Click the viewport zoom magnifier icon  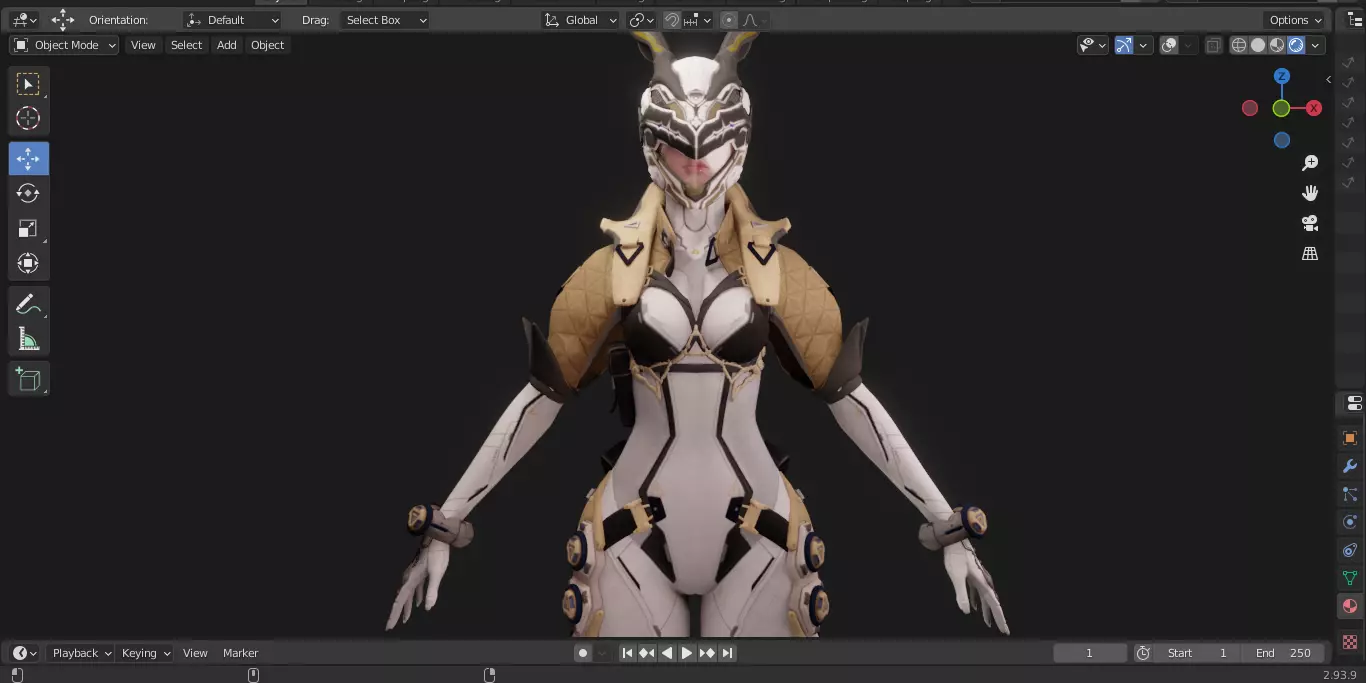point(1310,163)
